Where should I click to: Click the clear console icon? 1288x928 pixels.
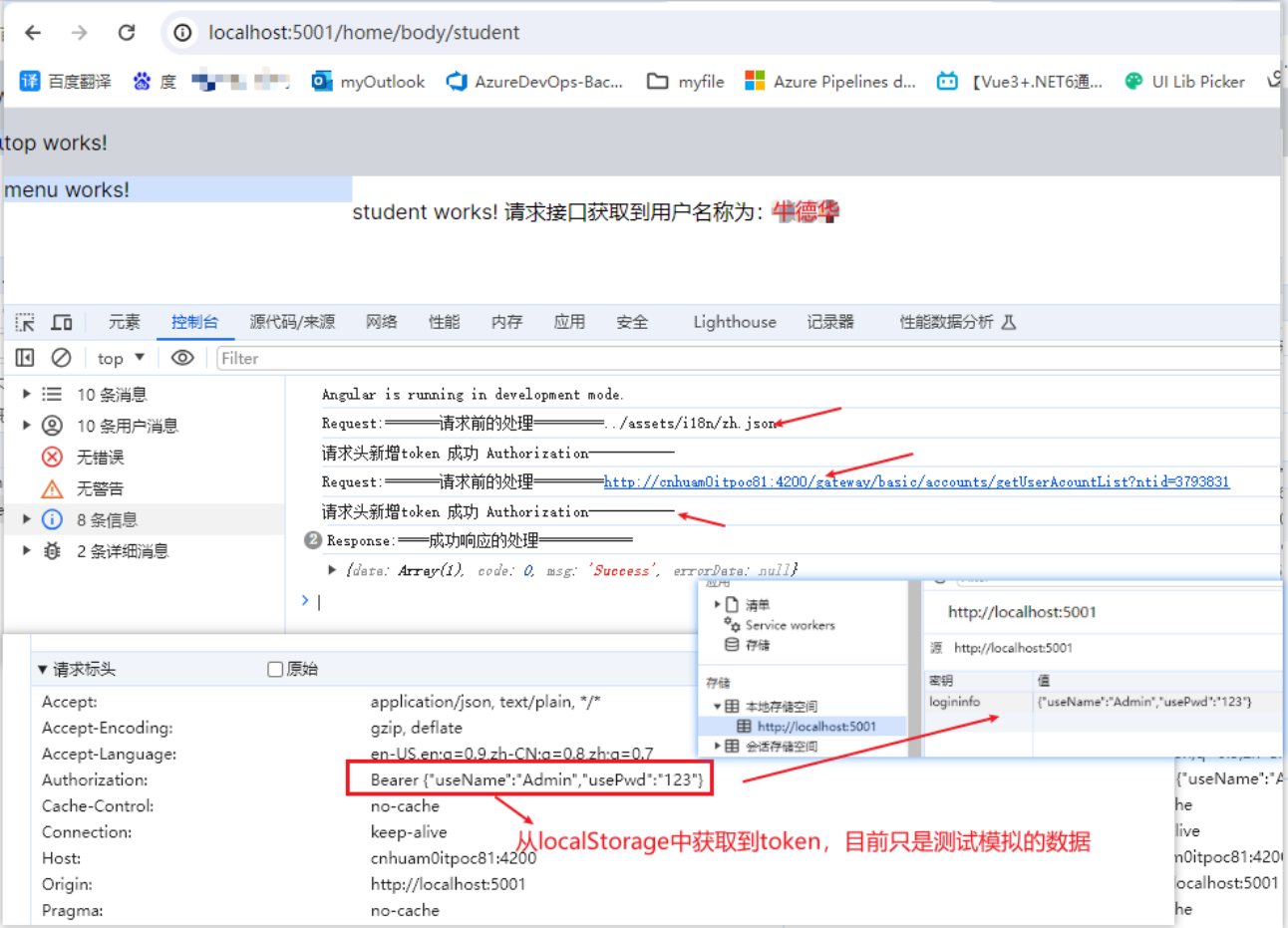pyautogui.click(x=61, y=358)
